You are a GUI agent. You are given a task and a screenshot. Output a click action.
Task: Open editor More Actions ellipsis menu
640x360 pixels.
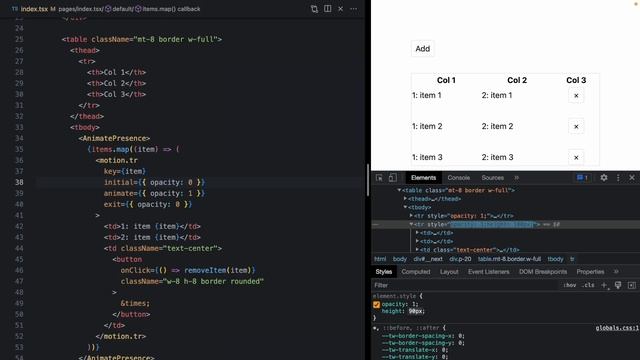(353, 9)
